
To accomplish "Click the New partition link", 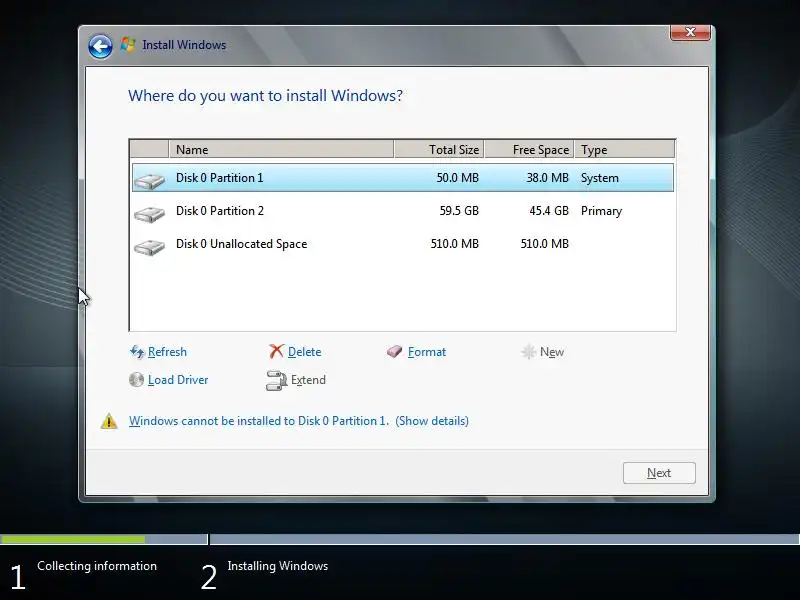I will 552,352.
